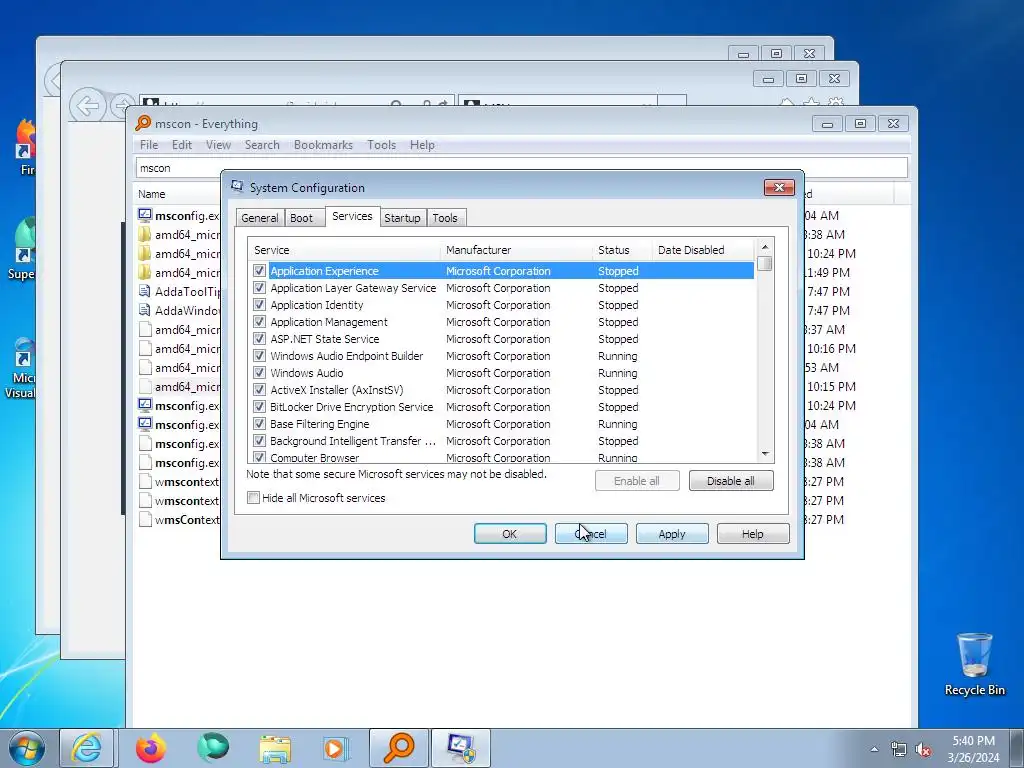The image size is (1024, 768).
Task: Sort Everything results by Name column
Action: (x=178, y=194)
